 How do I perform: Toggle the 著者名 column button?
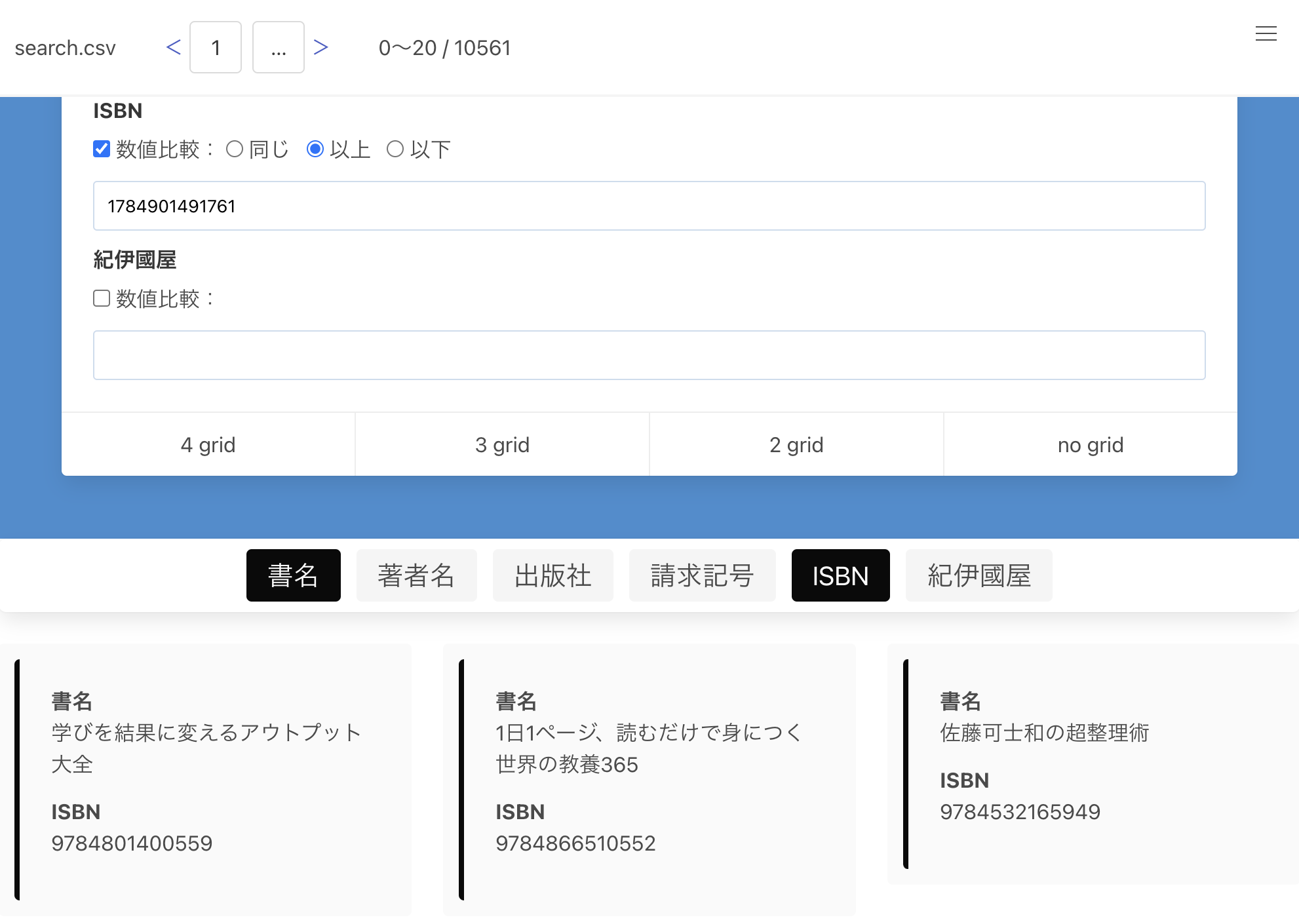416,575
